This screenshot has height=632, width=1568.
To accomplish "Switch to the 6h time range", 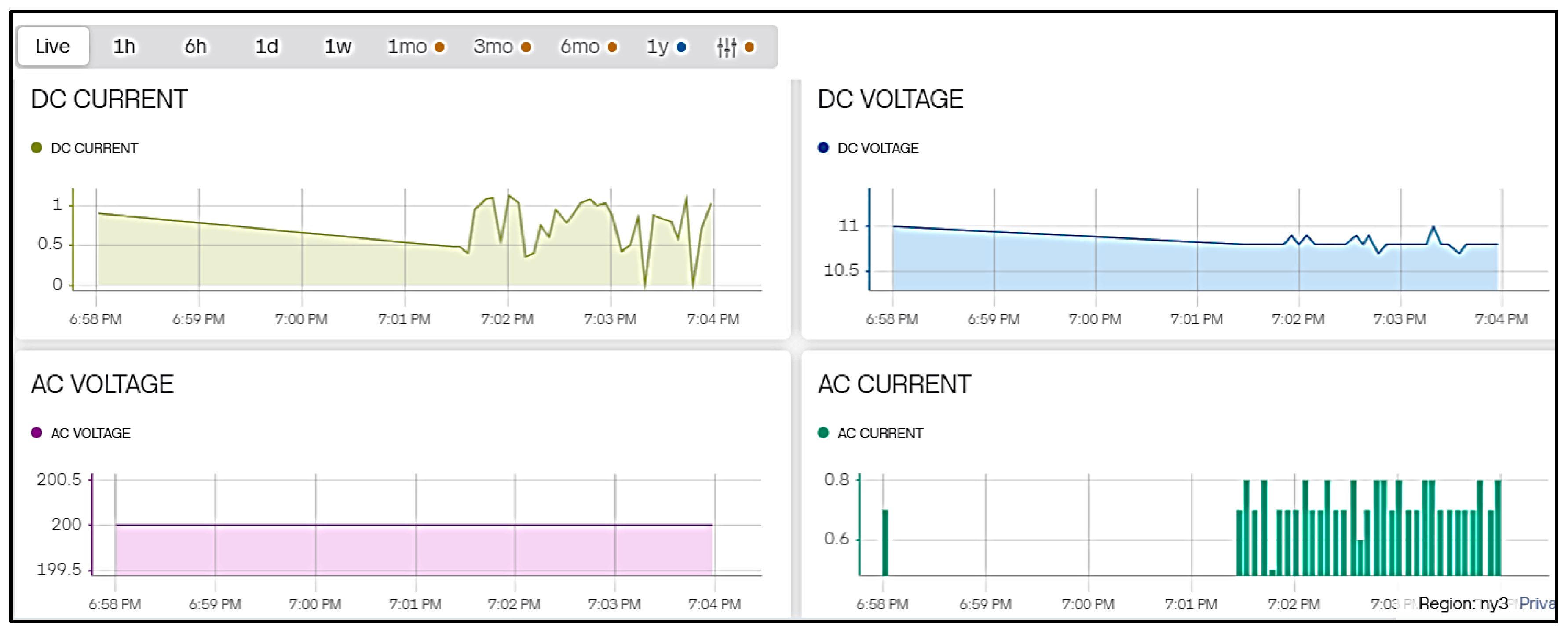I will coord(195,46).
